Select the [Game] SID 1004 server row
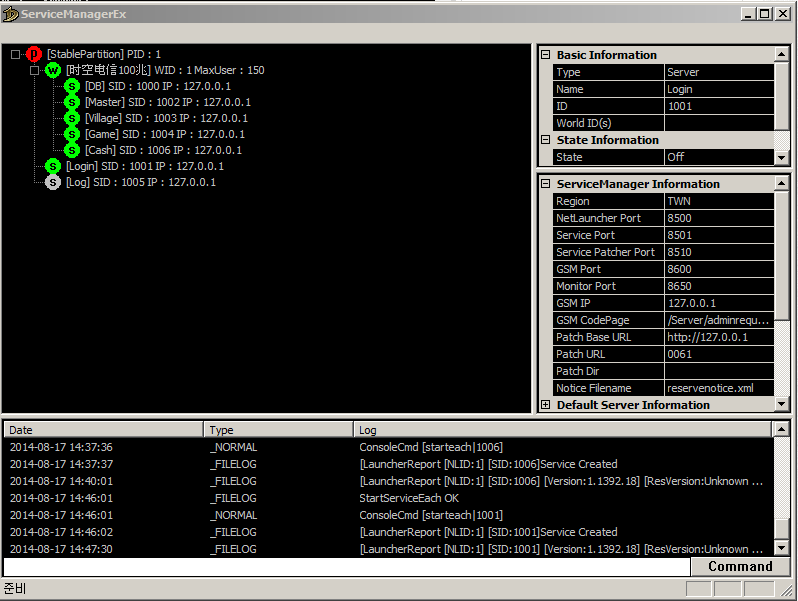Screen dimensions: 798x601 point(165,134)
